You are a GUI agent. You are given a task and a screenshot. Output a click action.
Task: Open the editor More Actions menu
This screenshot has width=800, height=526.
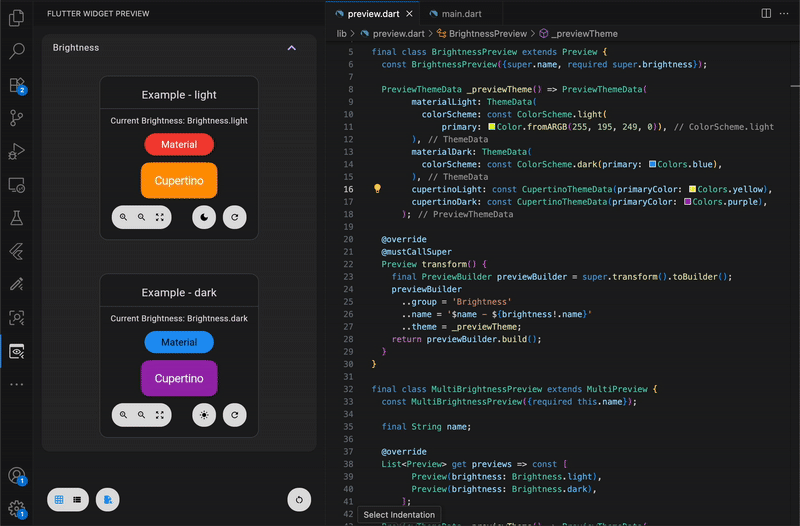[x=785, y=13]
